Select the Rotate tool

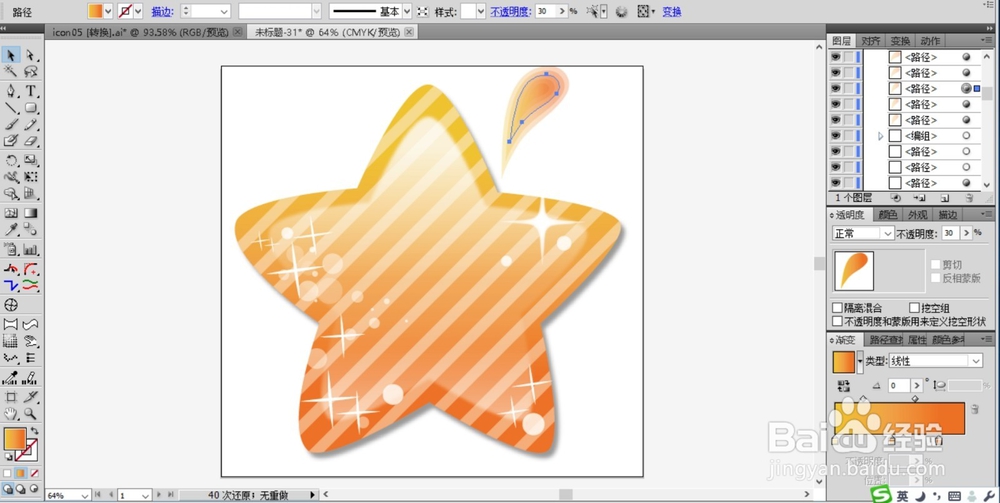point(11,160)
